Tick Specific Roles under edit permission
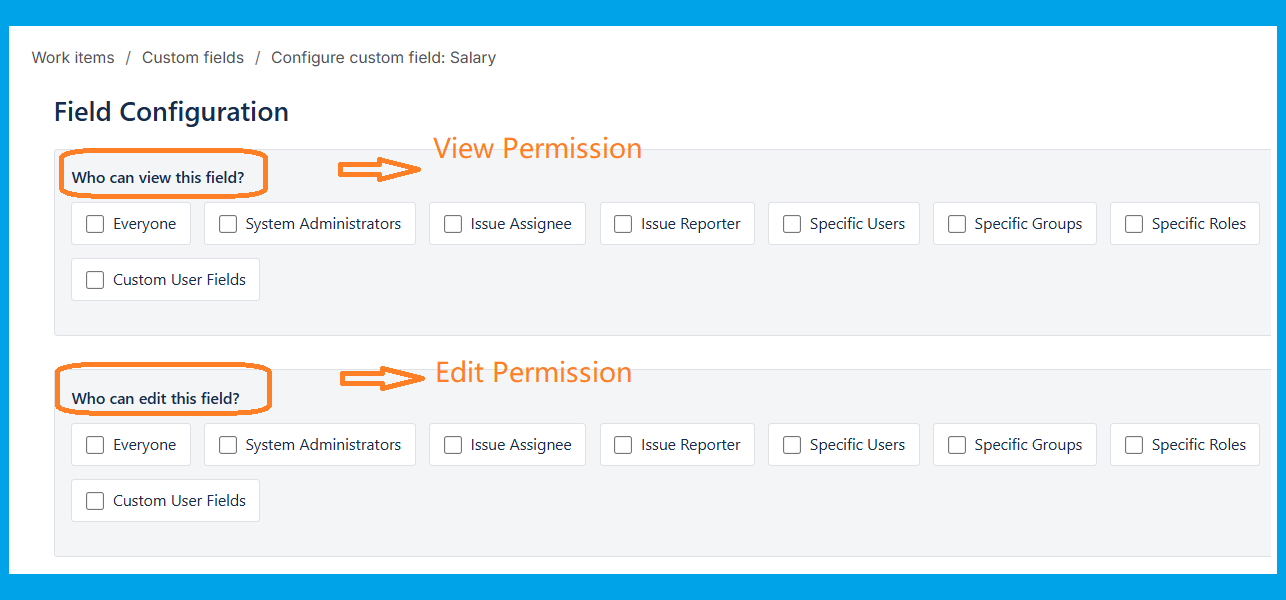This screenshot has height=600, width=1286. tap(1134, 446)
